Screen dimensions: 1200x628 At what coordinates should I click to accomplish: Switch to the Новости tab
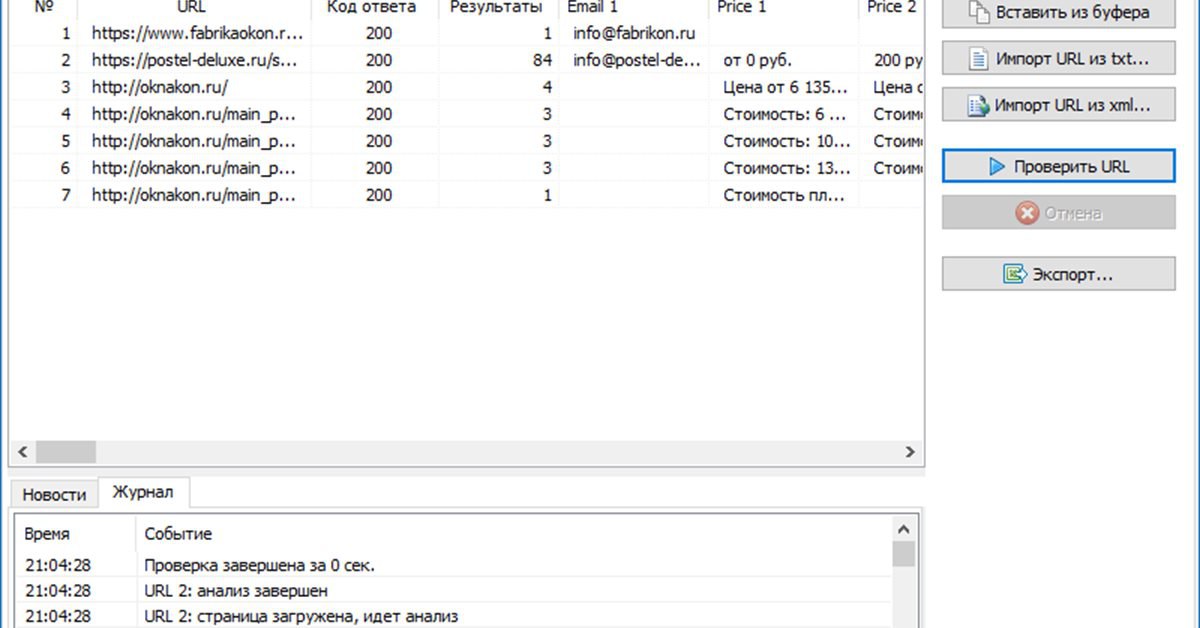(54, 494)
